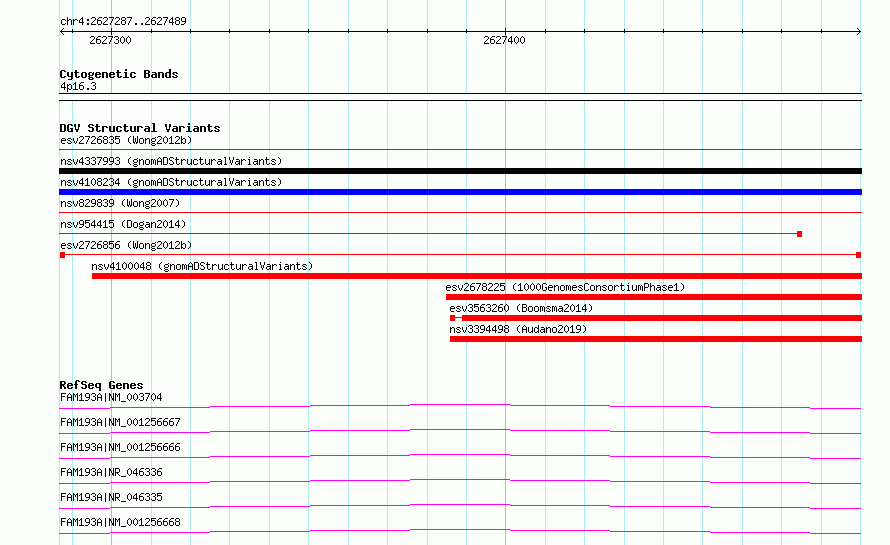Click the black nsv4337993 variant bar
Image resolution: width=890 pixels, height=545 pixels.
[x=460, y=171]
